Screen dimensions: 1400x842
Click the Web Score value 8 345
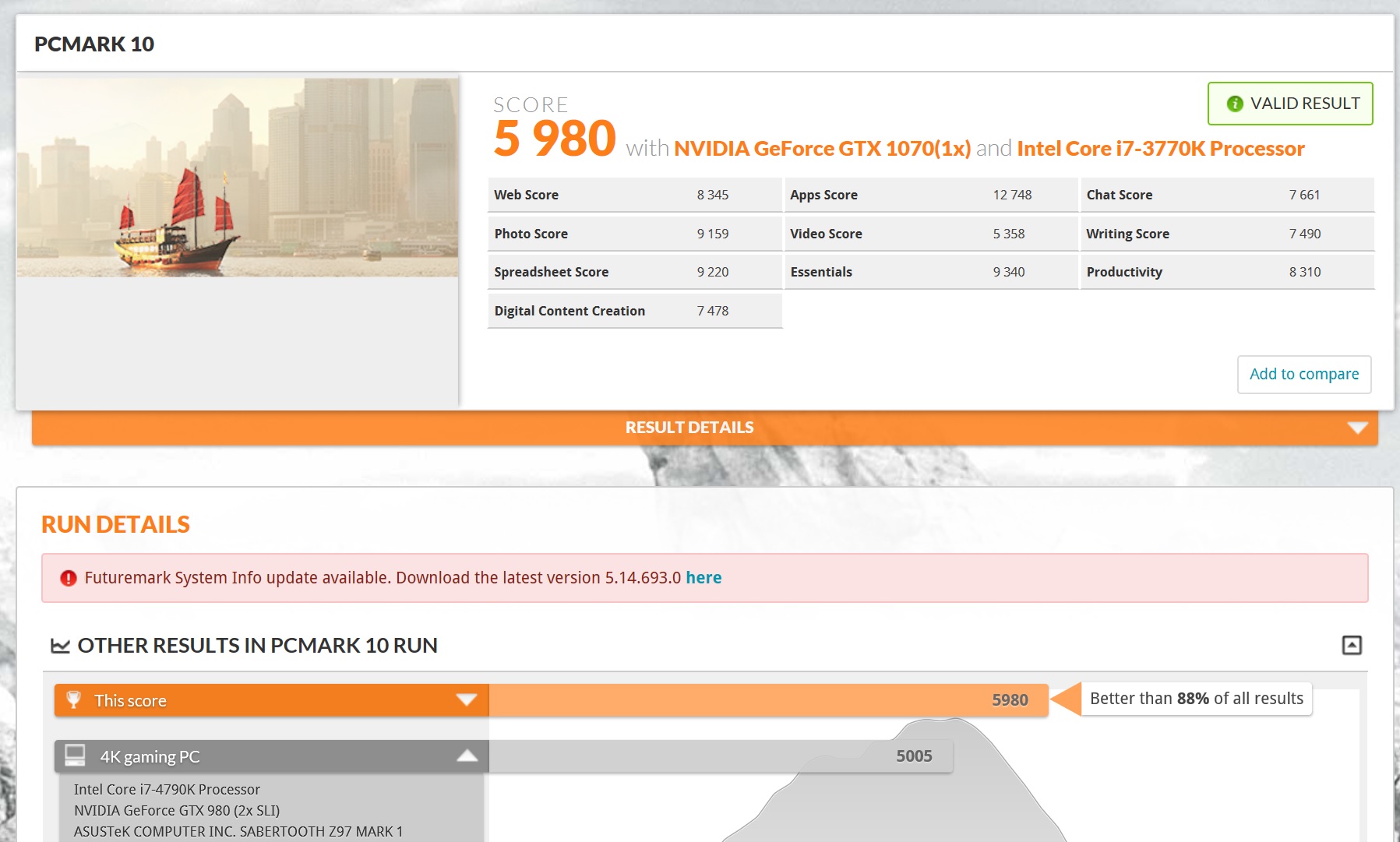[713, 195]
